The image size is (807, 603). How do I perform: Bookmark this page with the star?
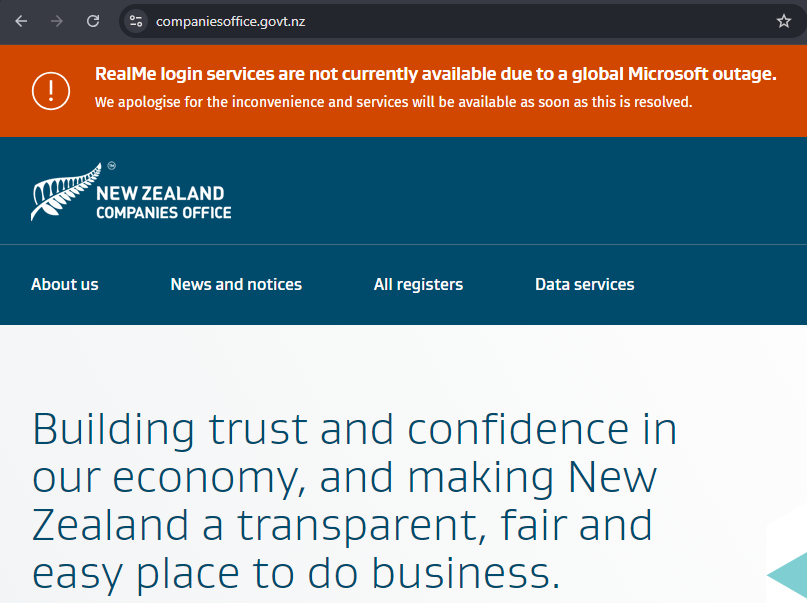pos(784,21)
